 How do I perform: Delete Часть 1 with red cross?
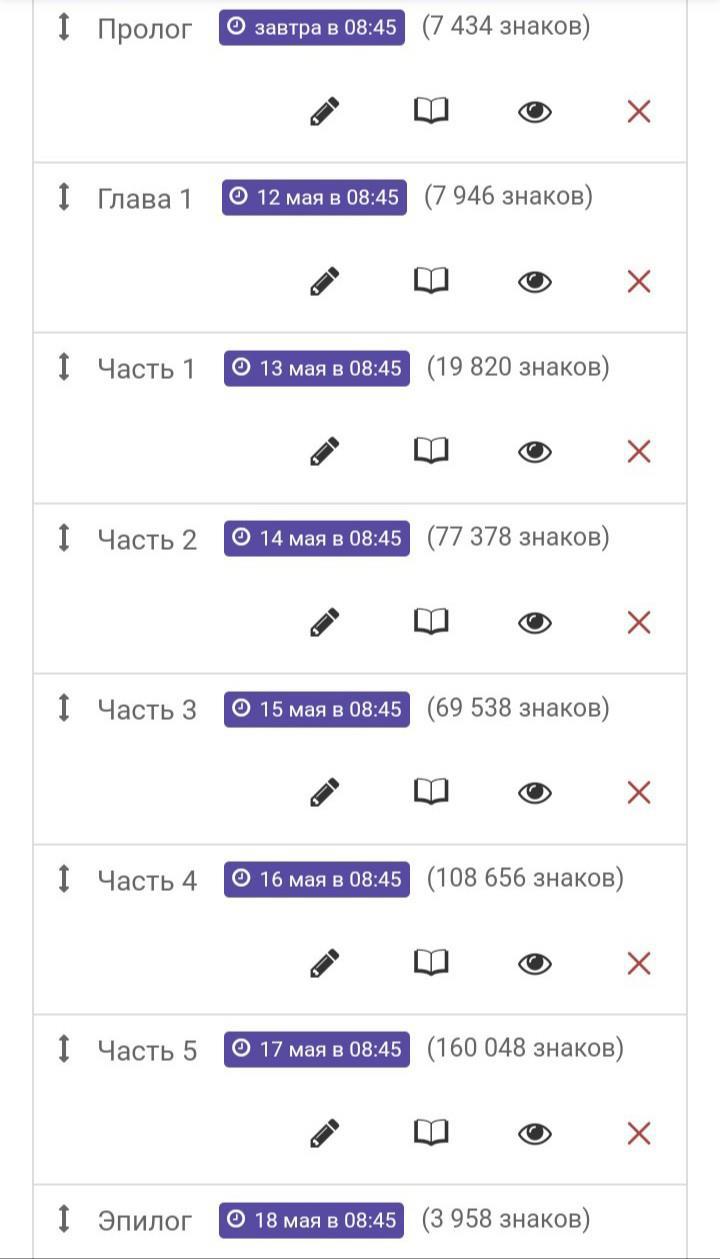coord(639,452)
